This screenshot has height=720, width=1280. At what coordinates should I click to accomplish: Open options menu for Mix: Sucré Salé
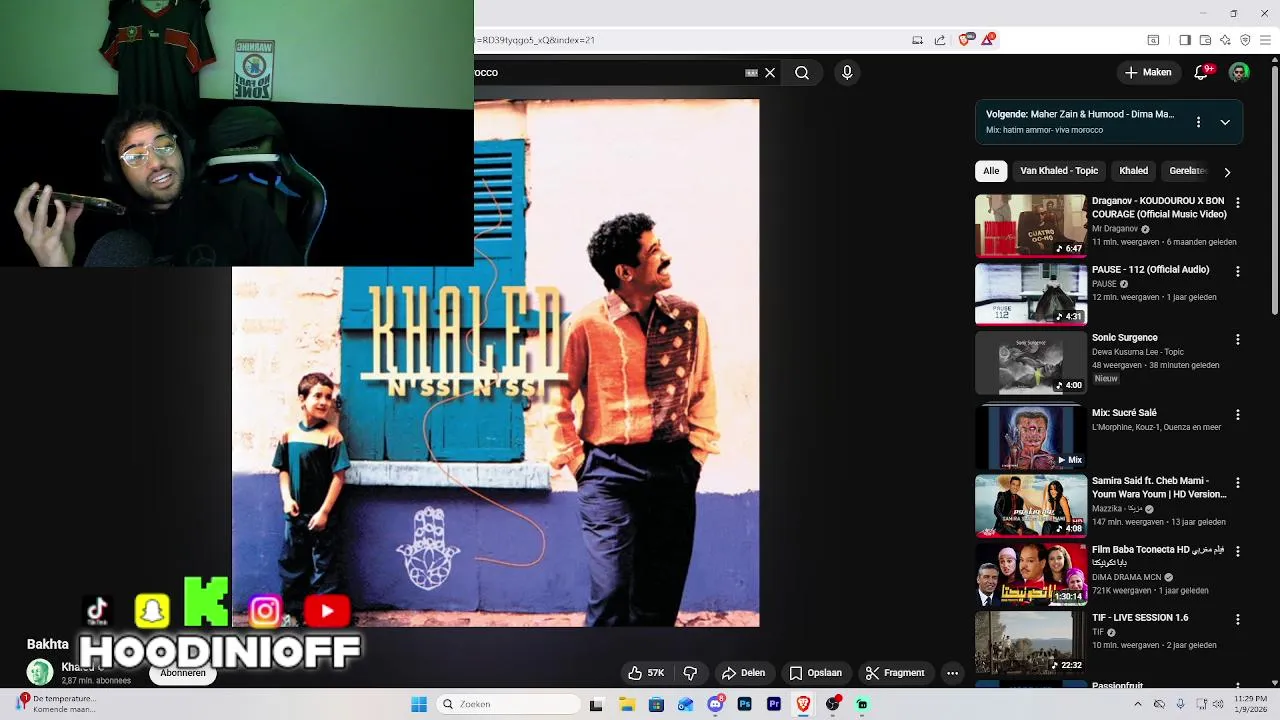point(1238,414)
